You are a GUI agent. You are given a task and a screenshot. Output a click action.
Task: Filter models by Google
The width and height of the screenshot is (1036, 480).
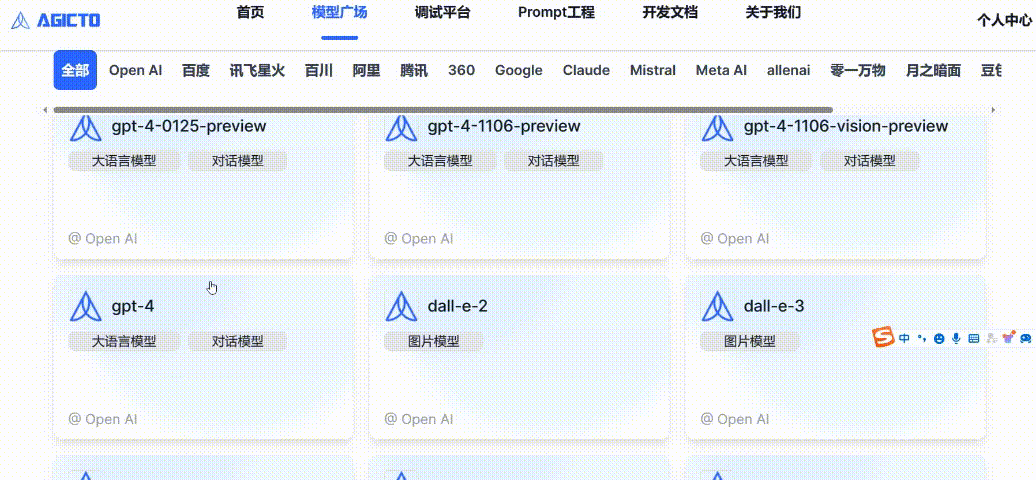pos(519,70)
